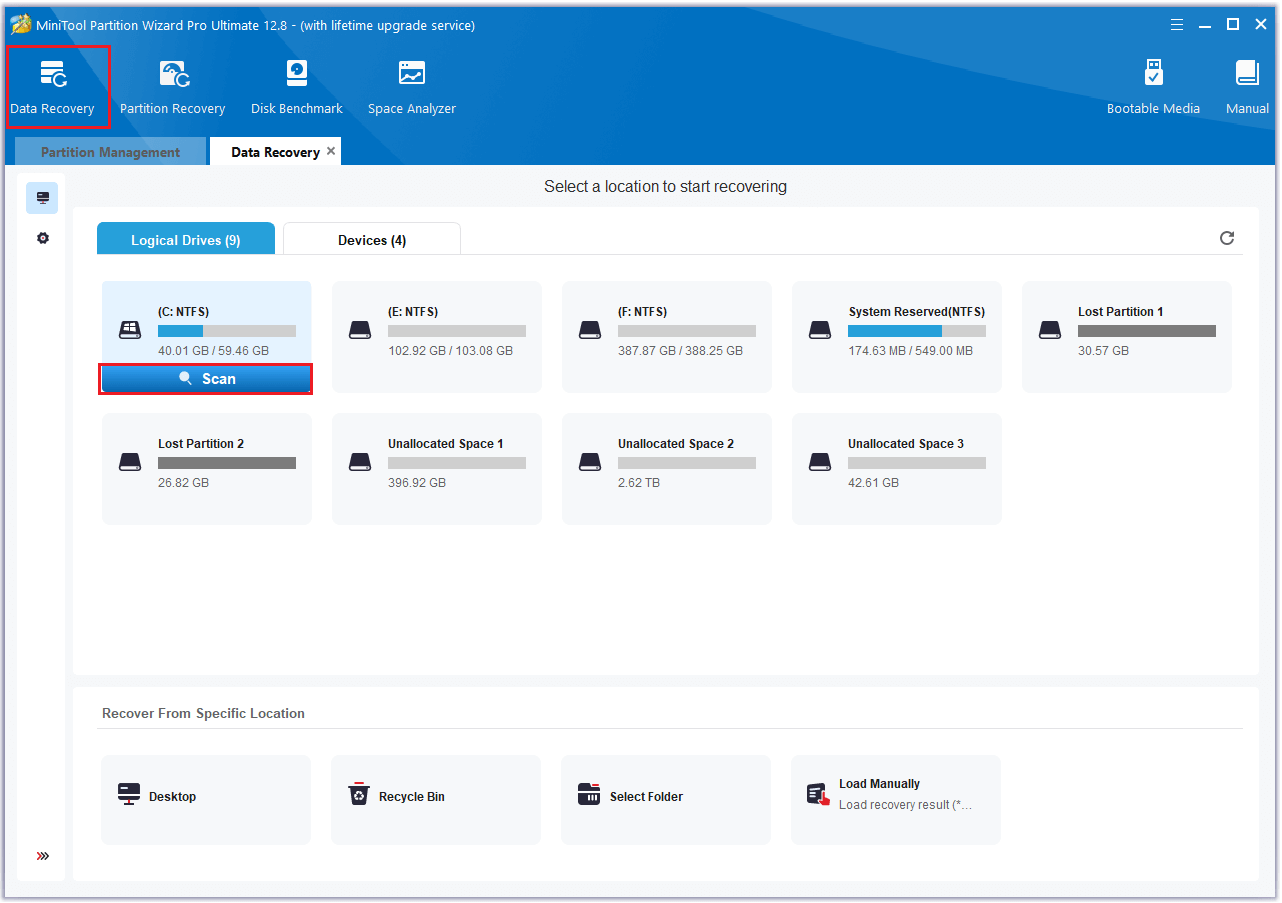Expand the sidebar using the double-arrow control

(x=41, y=855)
